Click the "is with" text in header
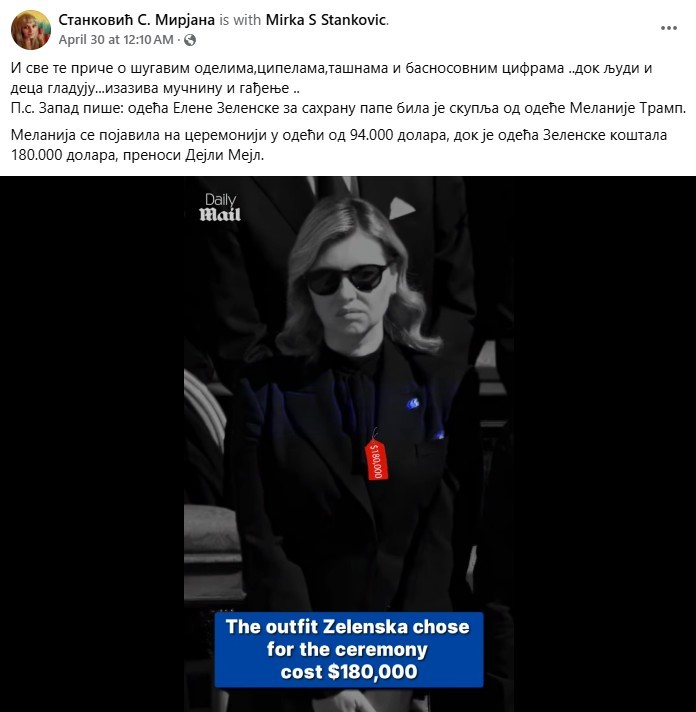The image size is (696, 712). [x=240, y=20]
